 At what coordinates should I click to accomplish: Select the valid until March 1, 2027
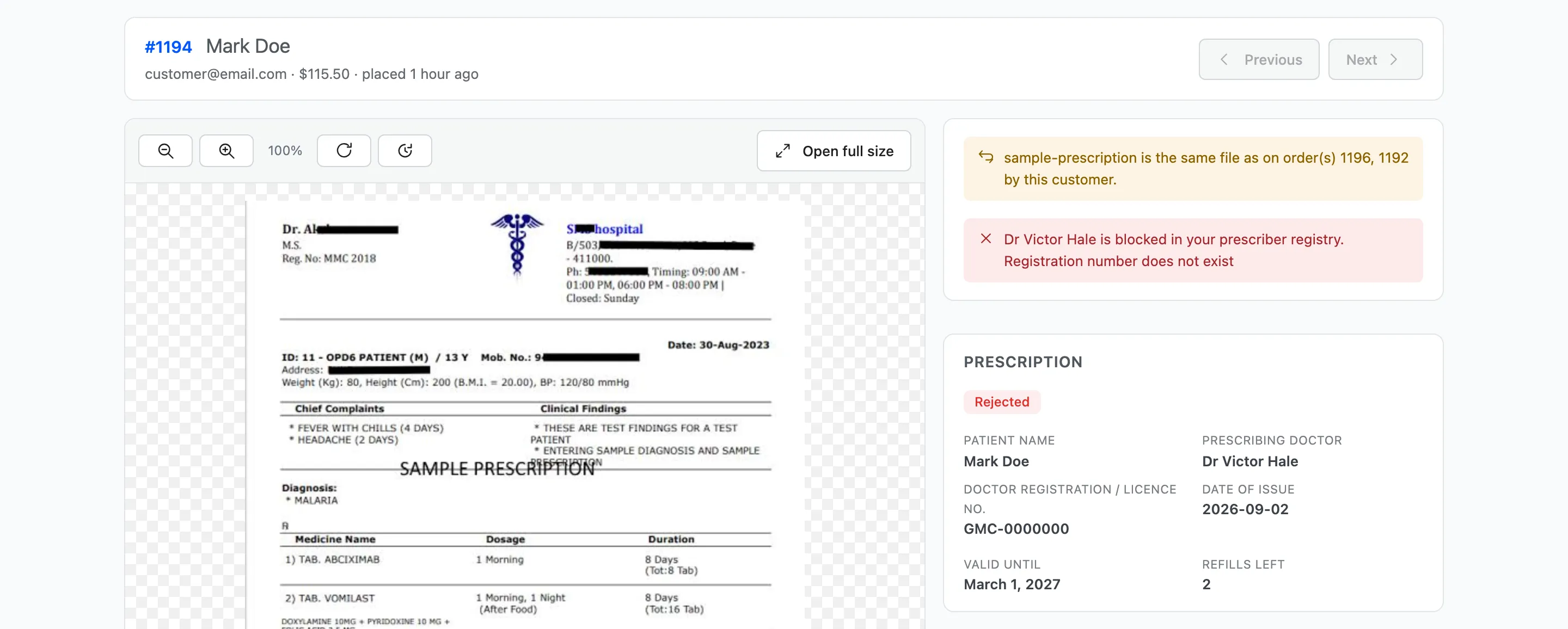coord(1012,584)
